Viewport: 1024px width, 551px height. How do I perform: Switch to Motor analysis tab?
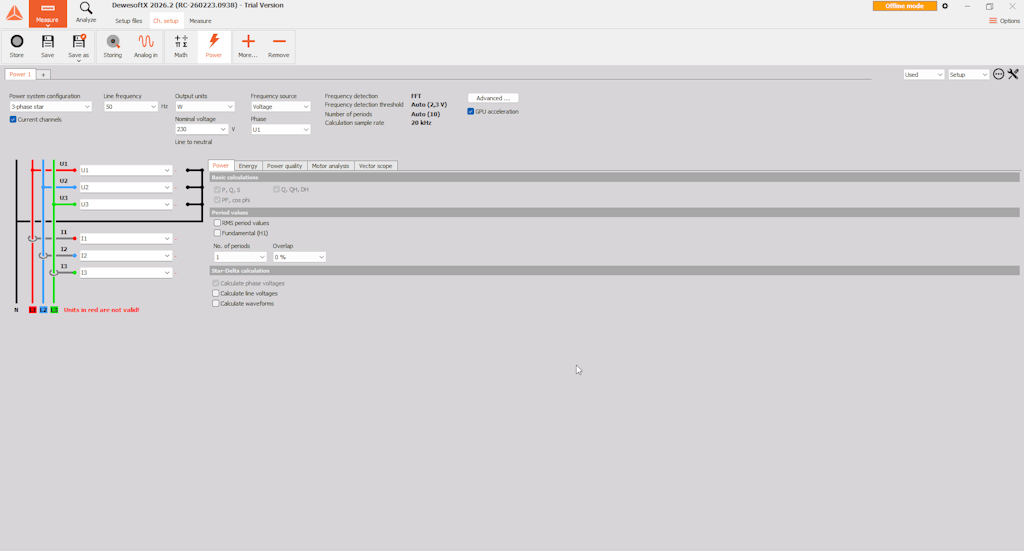coord(330,166)
